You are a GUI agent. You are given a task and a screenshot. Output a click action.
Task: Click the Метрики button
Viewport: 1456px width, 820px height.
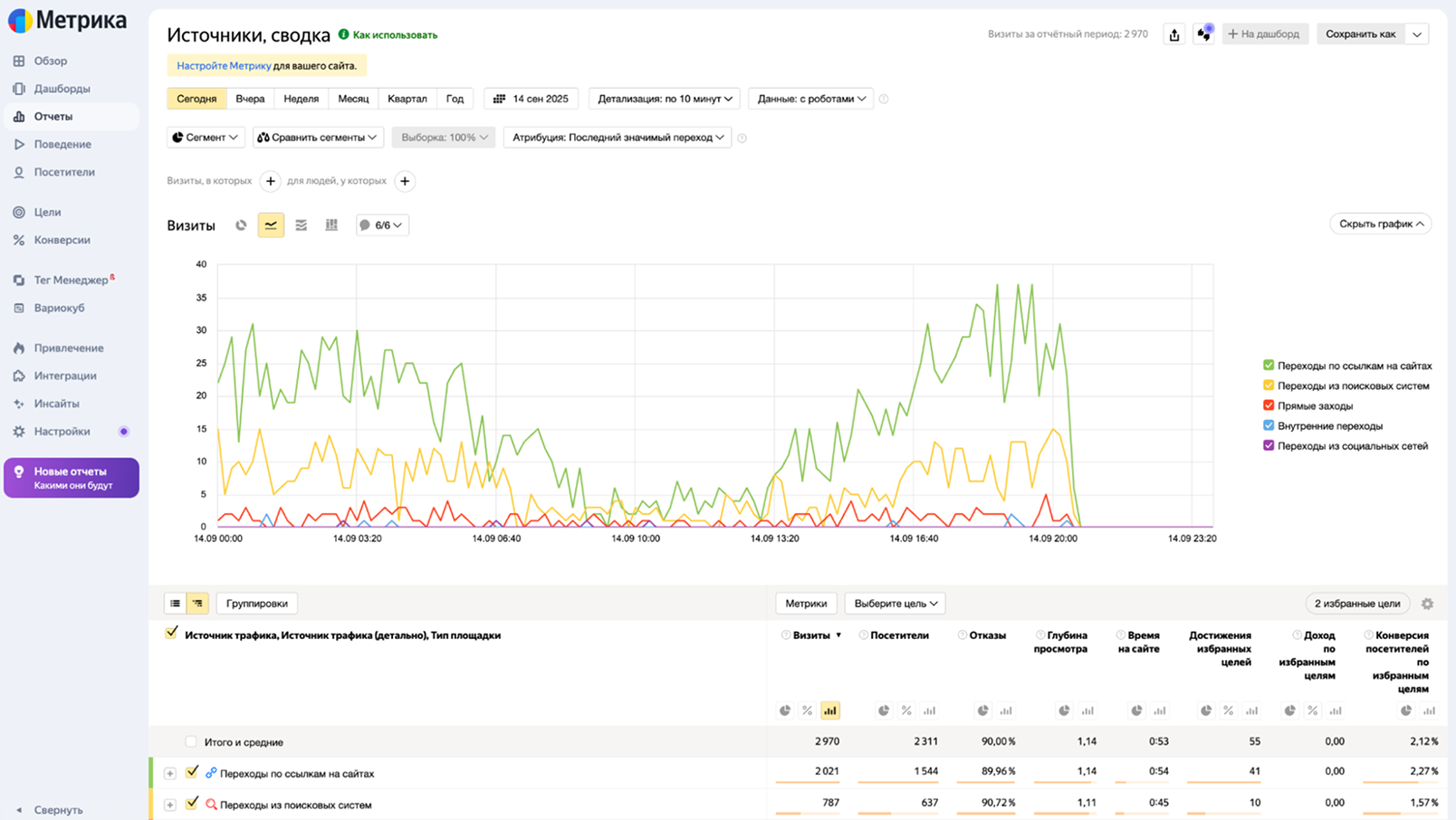(x=806, y=604)
